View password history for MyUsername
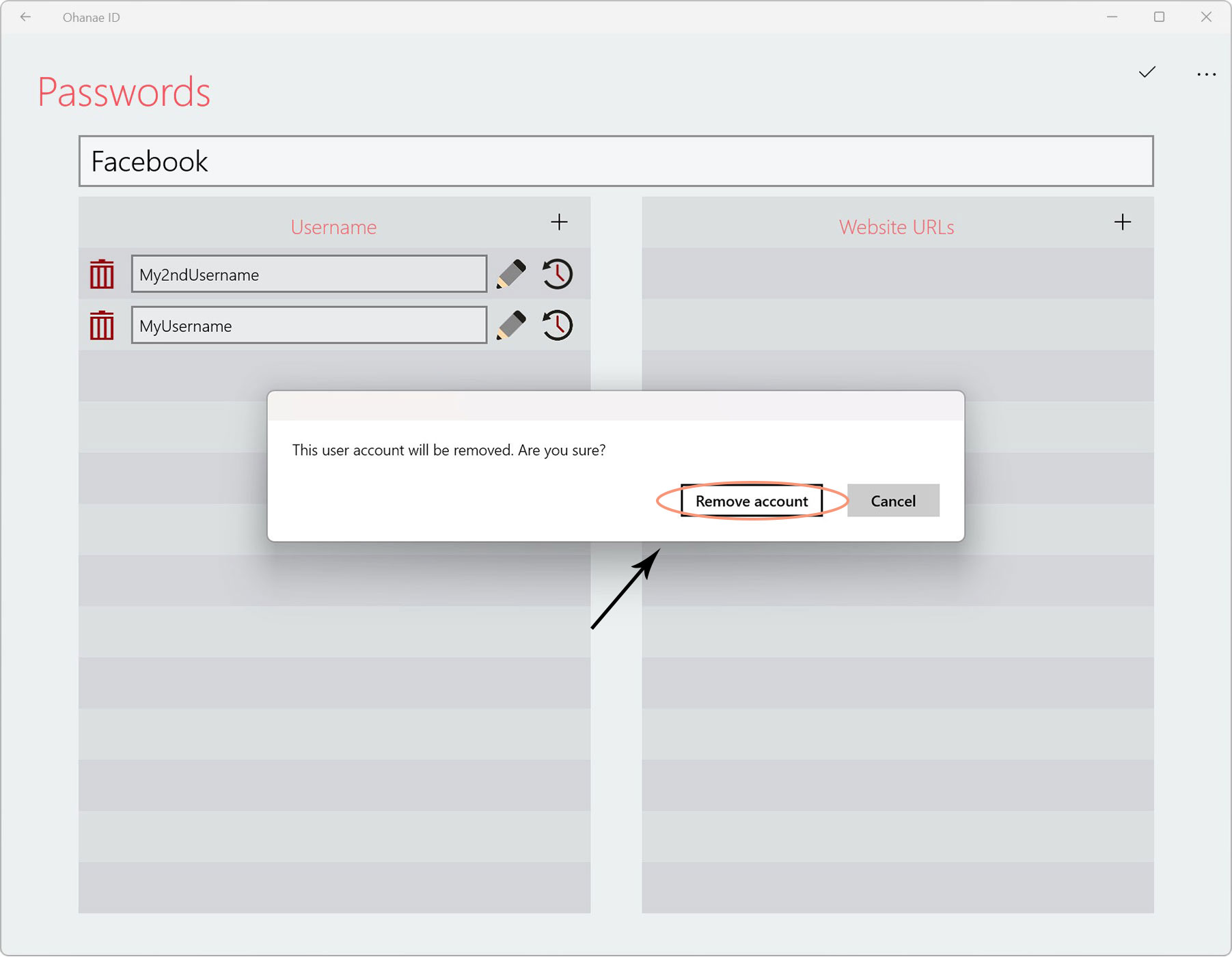Image resolution: width=1232 pixels, height=957 pixels. click(558, 325)
